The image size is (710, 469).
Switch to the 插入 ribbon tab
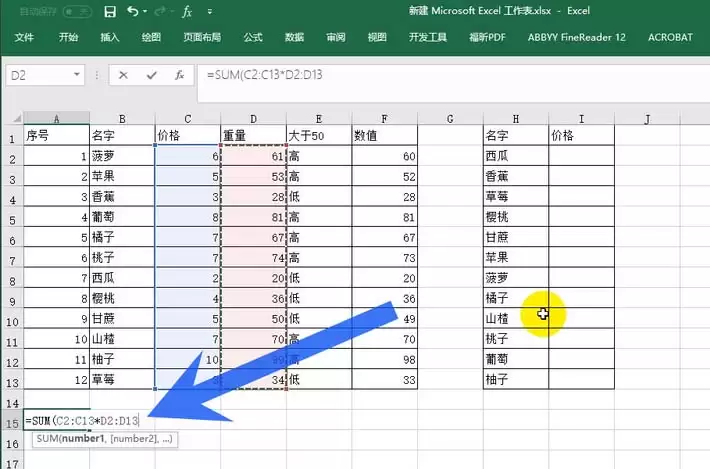coord(110,38)
